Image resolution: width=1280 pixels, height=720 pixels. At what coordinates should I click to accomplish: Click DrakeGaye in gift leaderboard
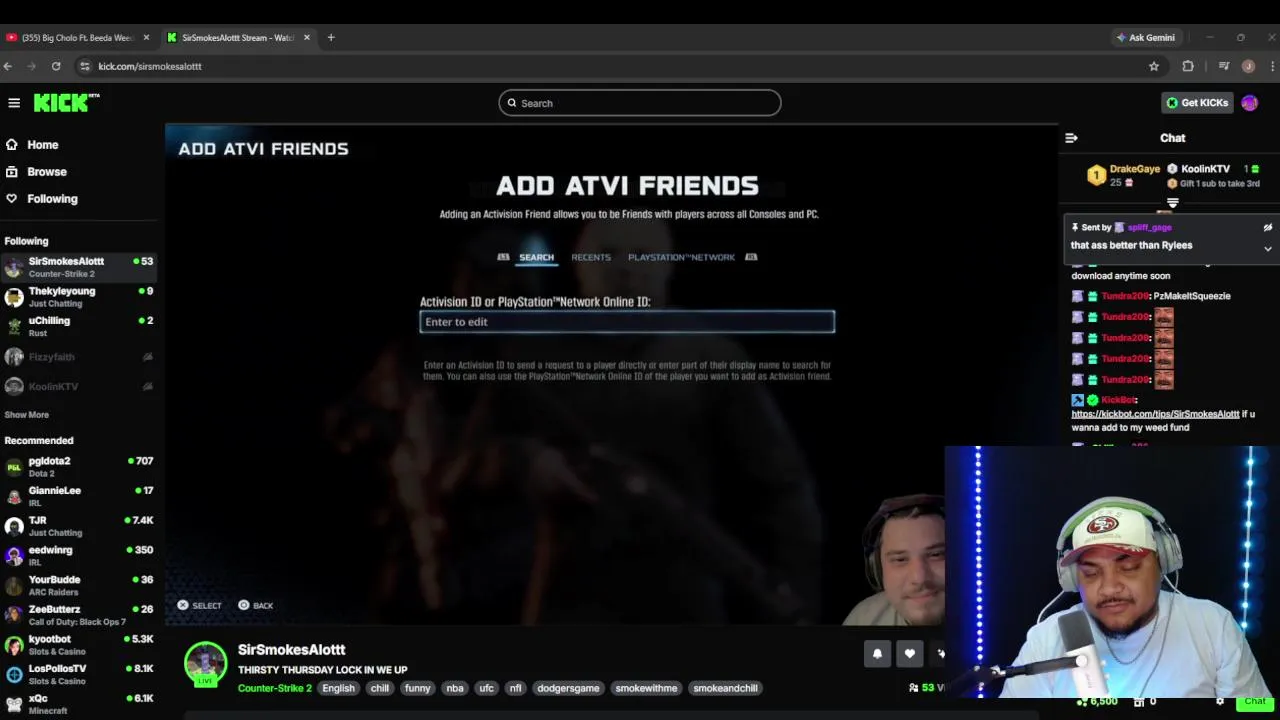coord(1134,169)
